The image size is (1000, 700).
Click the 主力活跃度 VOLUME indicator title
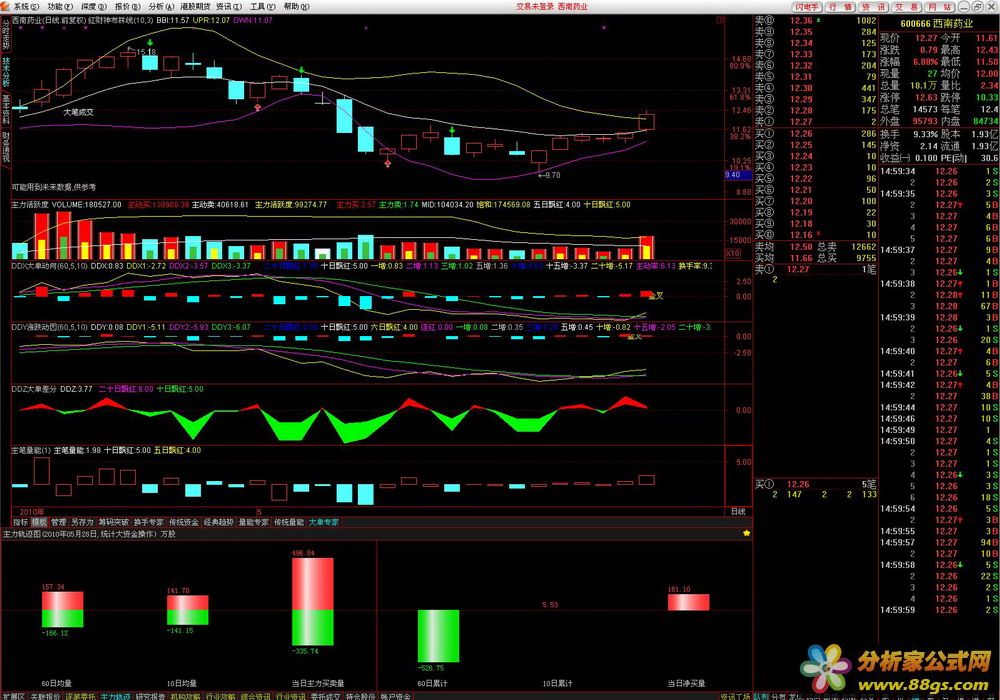66,205
